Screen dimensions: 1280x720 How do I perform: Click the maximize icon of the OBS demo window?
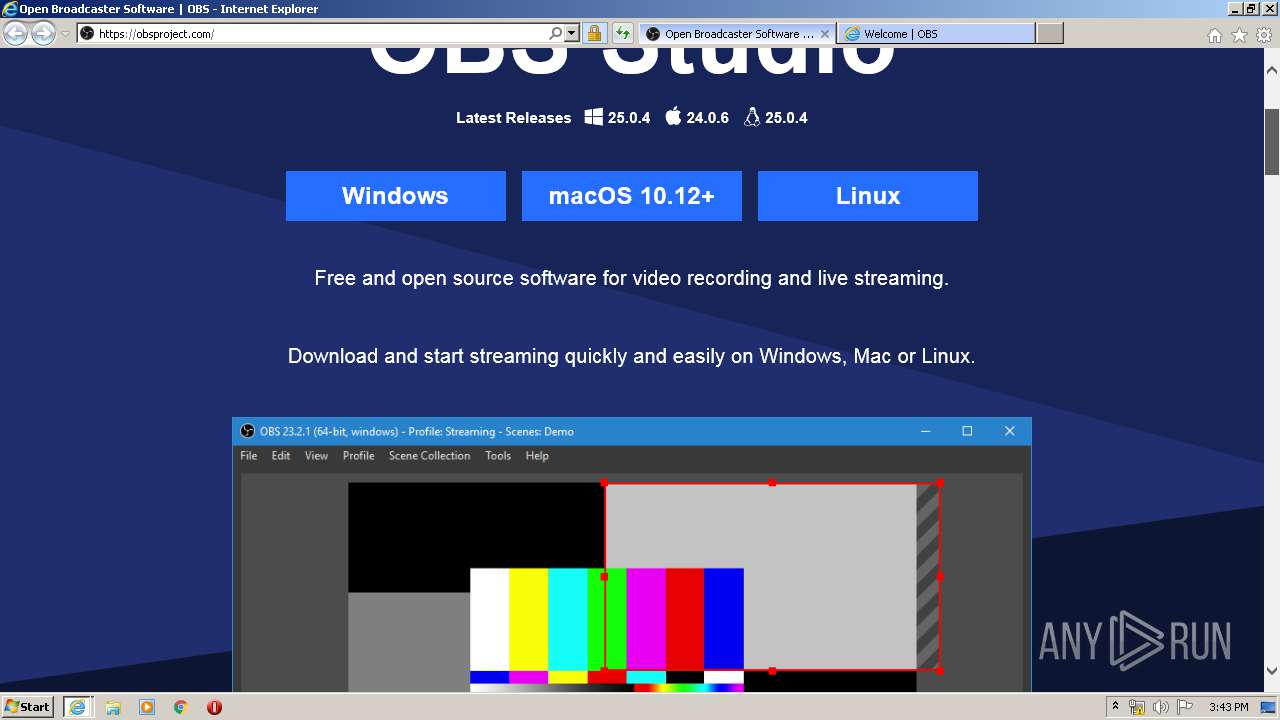click(x=967, y=431)
